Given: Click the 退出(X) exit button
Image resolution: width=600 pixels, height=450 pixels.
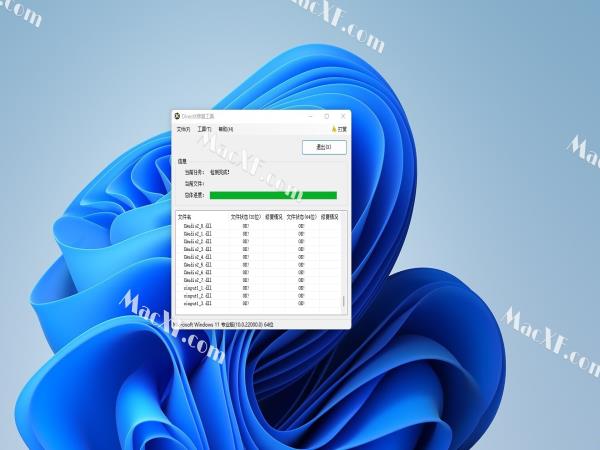Looking at the screenshot, I should 324,147.
